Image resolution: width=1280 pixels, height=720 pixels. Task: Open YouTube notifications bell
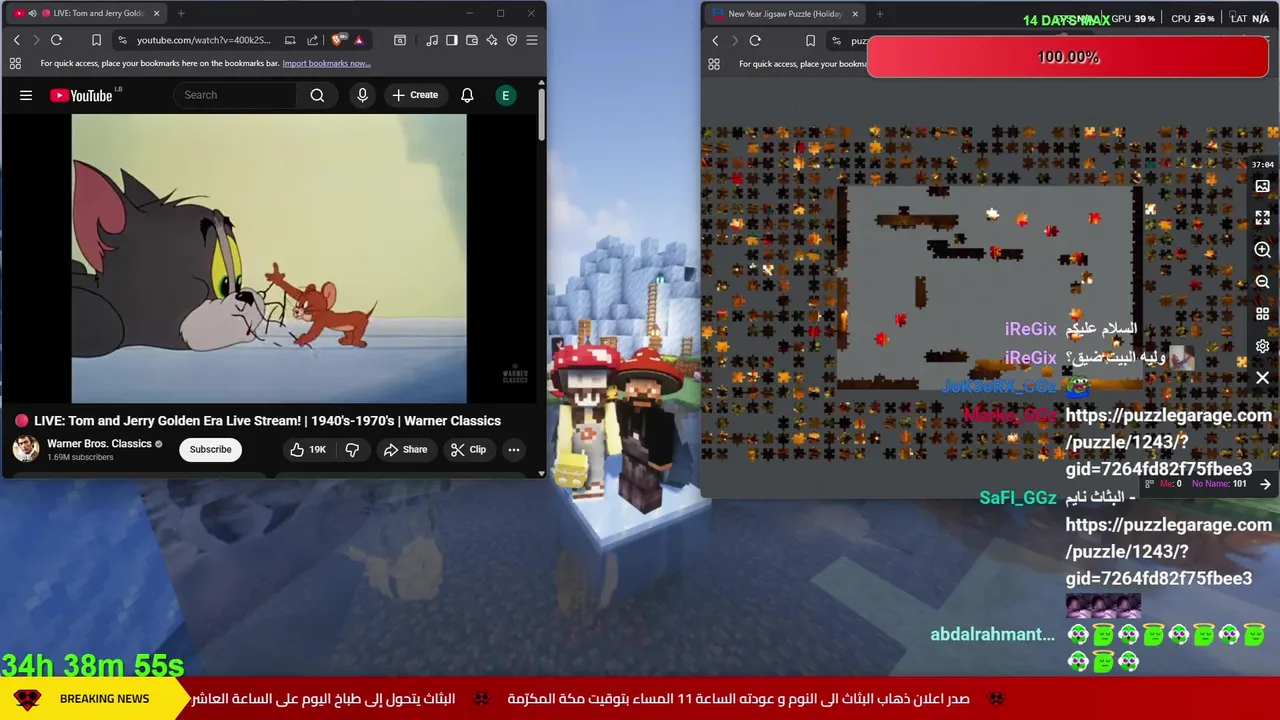pos(467,95)
